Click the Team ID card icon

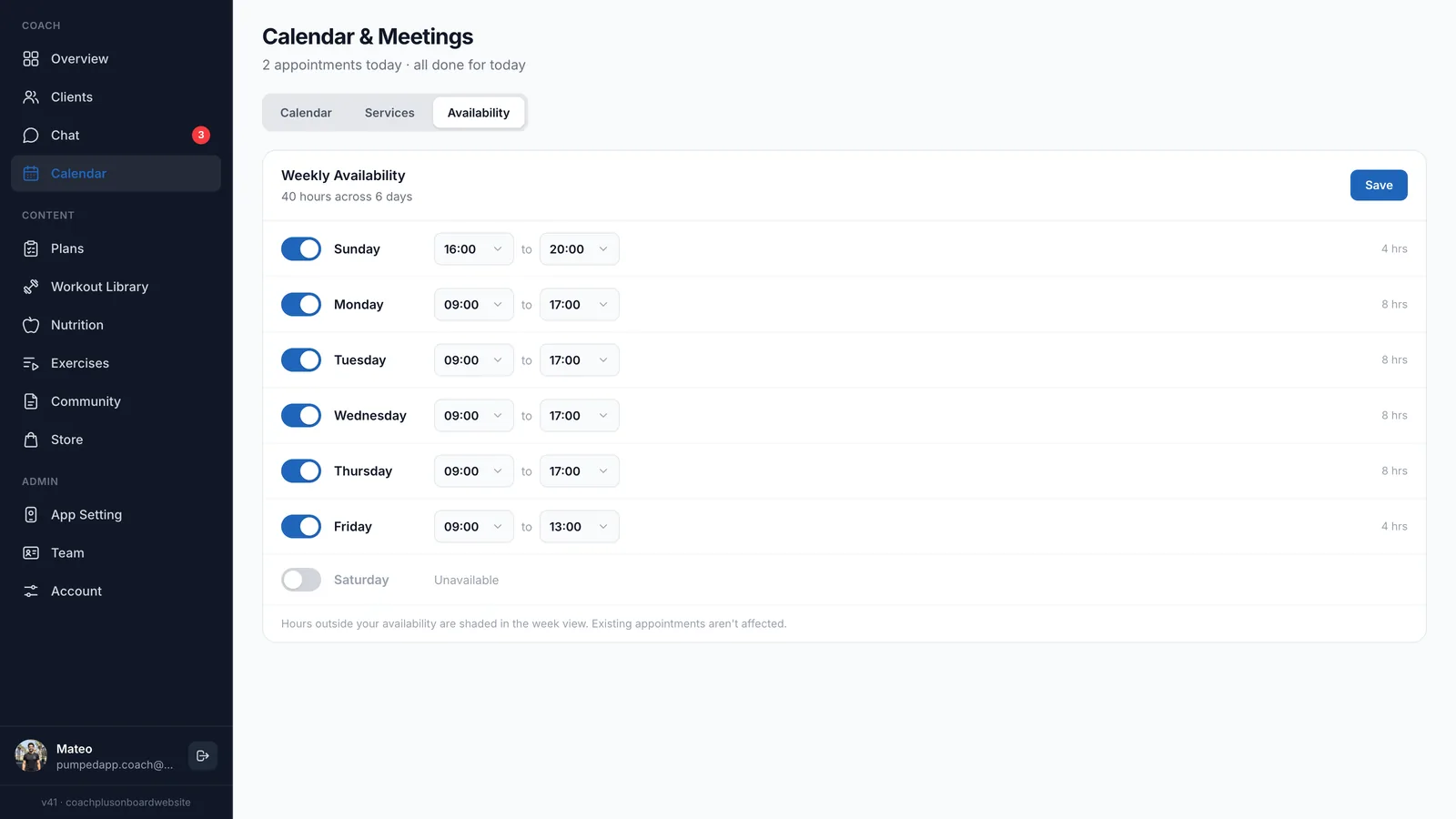(x=31, y=553)
